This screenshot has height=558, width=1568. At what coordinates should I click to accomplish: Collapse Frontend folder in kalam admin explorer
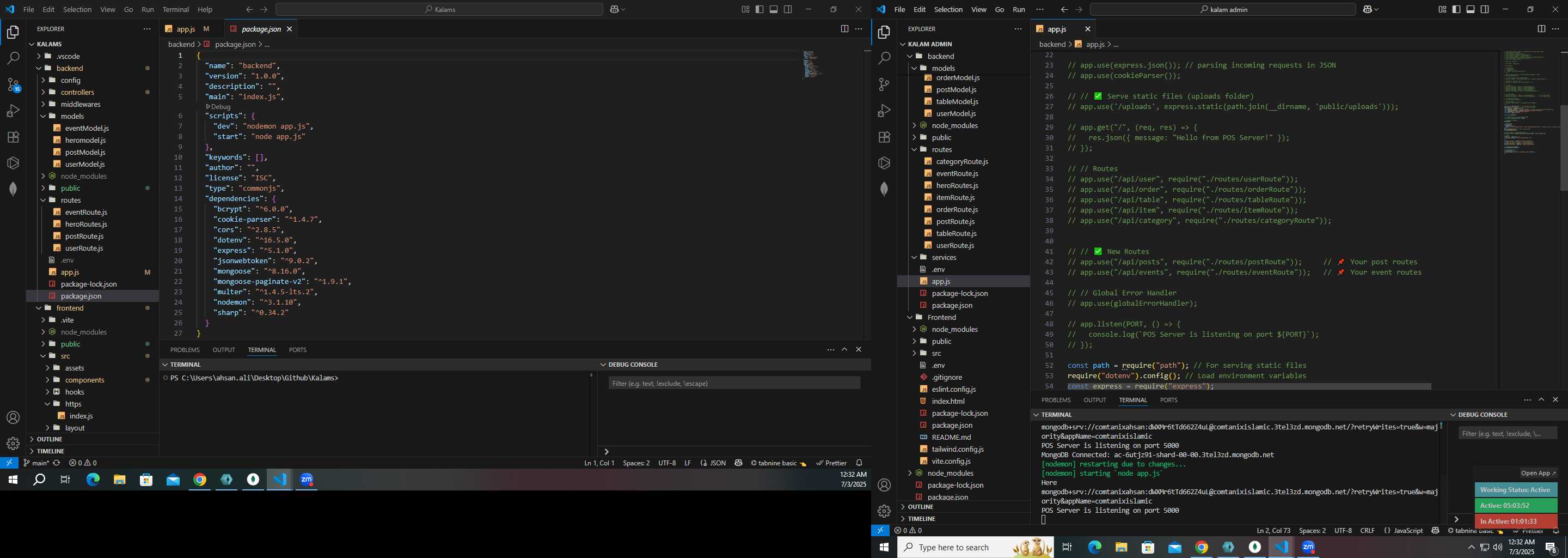(x=964, y=317)
